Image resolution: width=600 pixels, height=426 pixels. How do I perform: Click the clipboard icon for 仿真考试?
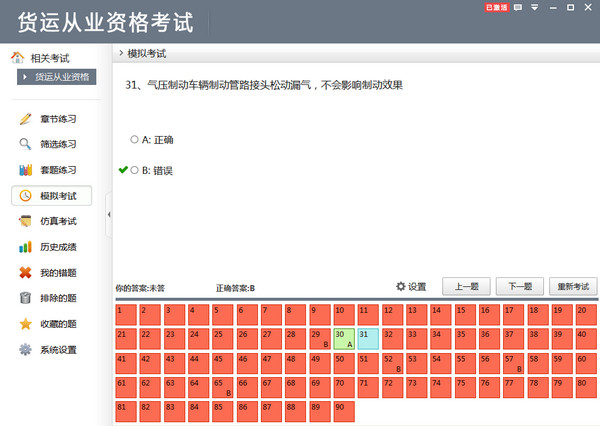tap(26, 221)
